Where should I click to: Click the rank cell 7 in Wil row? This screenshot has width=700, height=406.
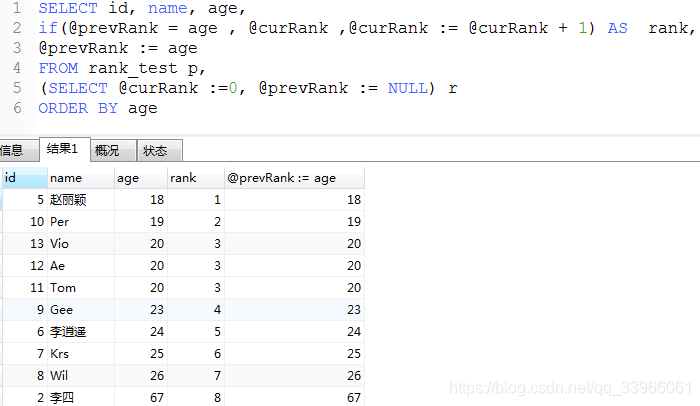point(196,376)
